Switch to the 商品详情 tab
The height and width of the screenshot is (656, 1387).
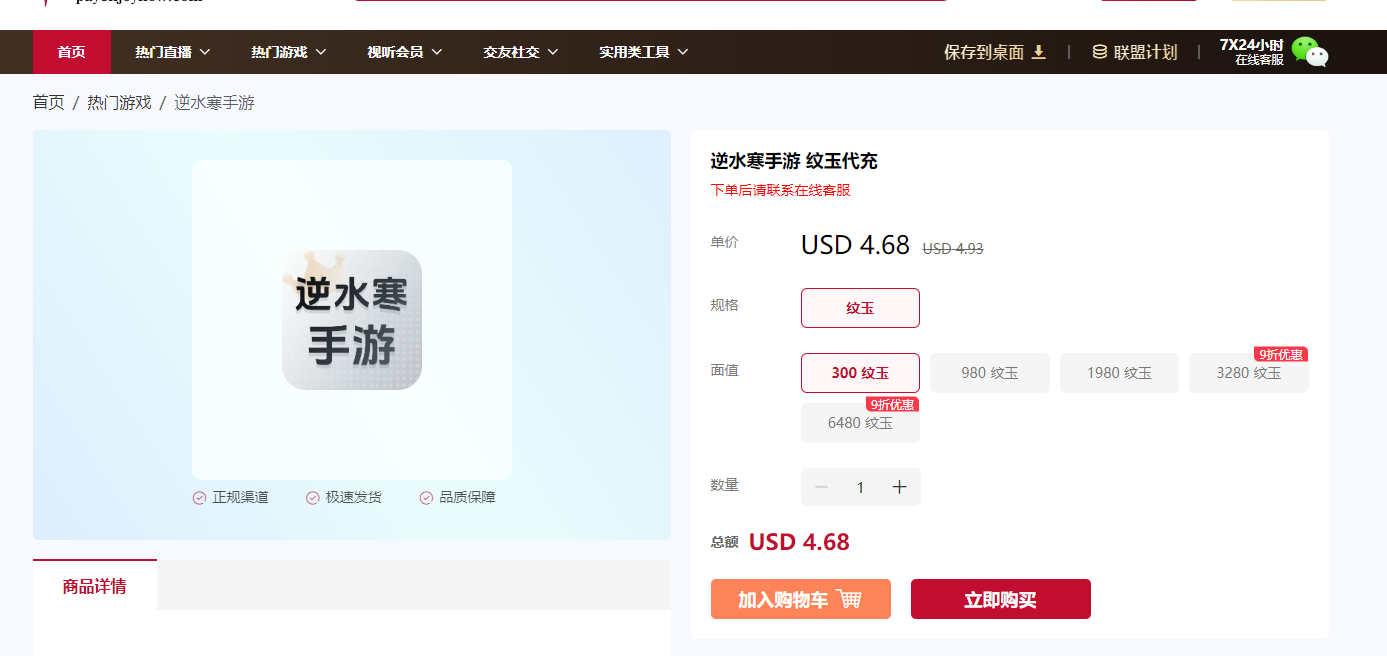pyautogui.click(x=94, y=586)
